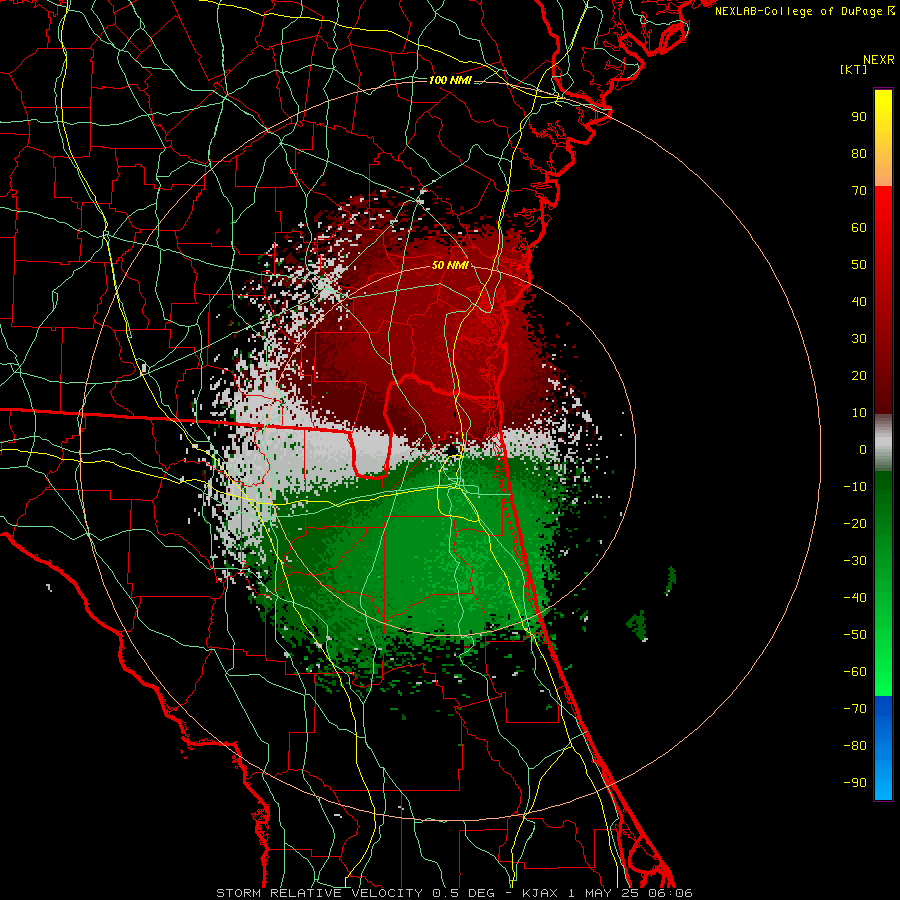The width and height of the screenshot is (900, 900).
Task: Click the 80 value on velocity scale
Action: coord(859,153)
